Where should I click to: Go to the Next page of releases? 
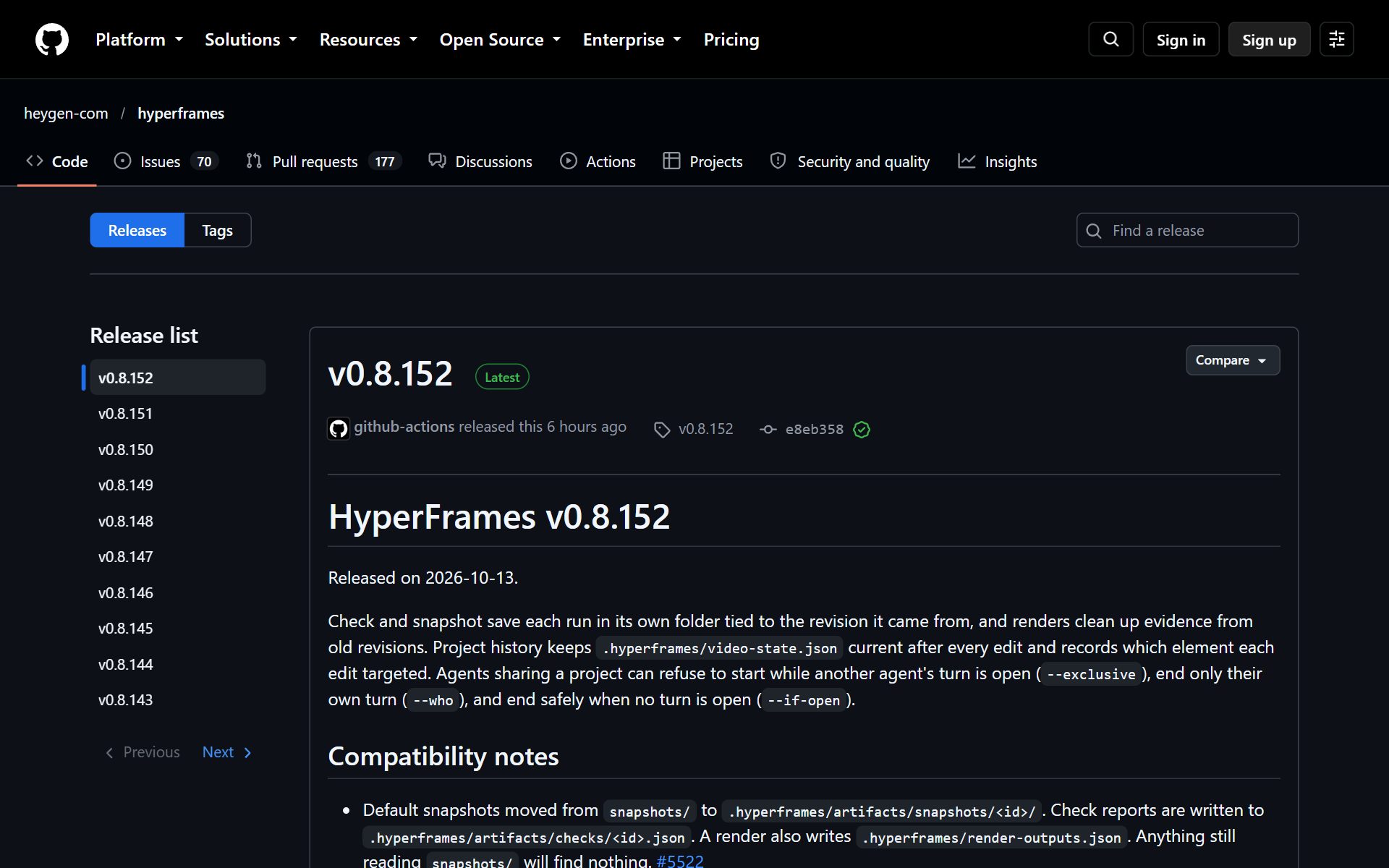pos(226,752)
